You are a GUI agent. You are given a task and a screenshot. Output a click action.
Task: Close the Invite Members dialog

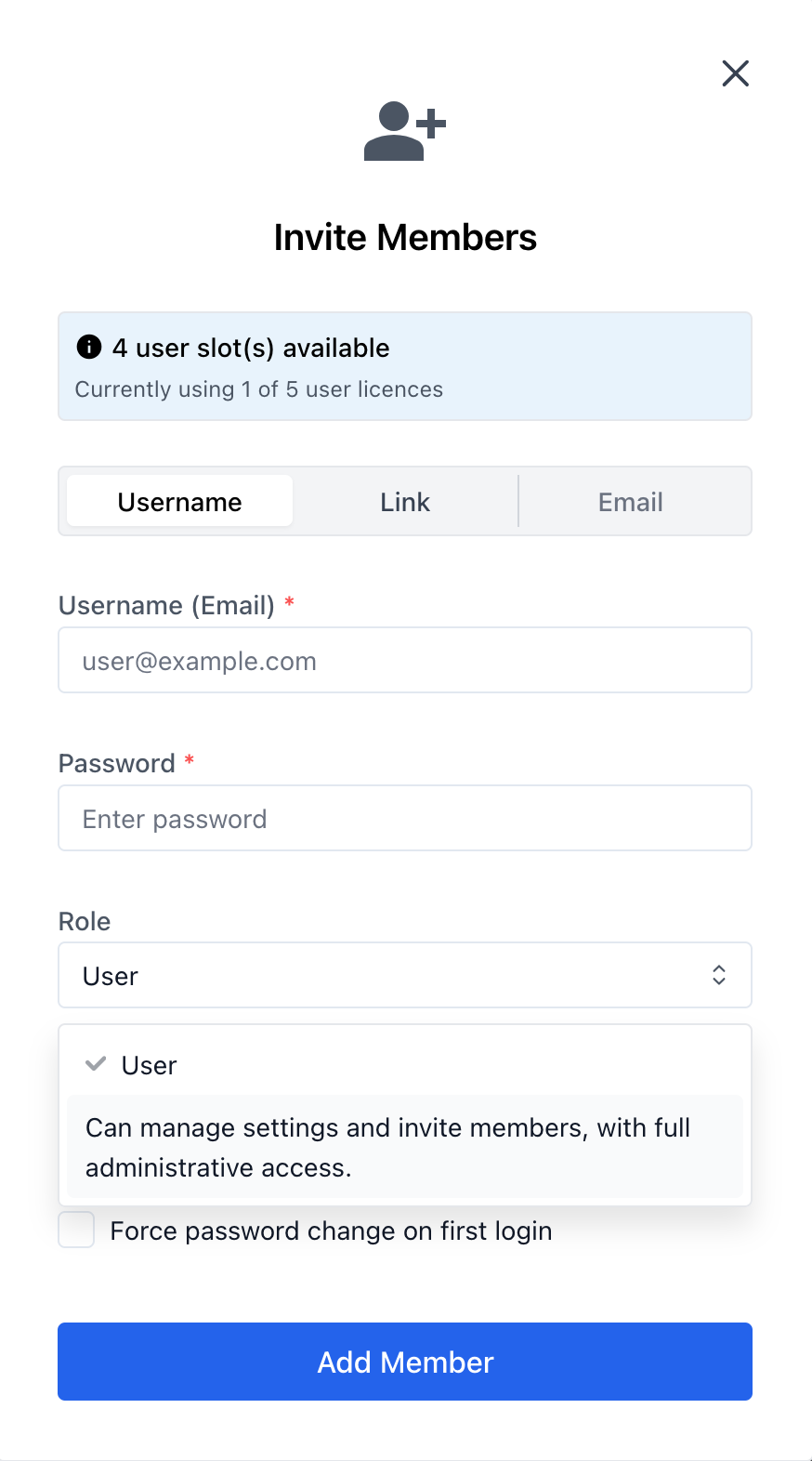[735, 73]
